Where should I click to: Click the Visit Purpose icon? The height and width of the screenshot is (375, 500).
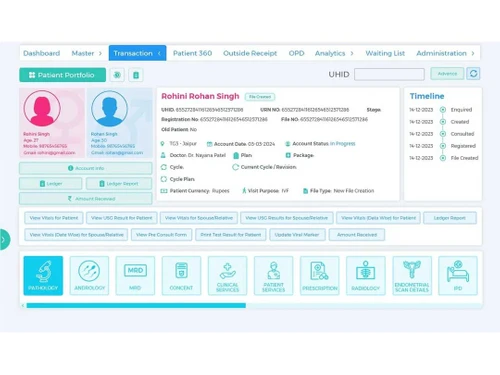click(x=244, y=191)
